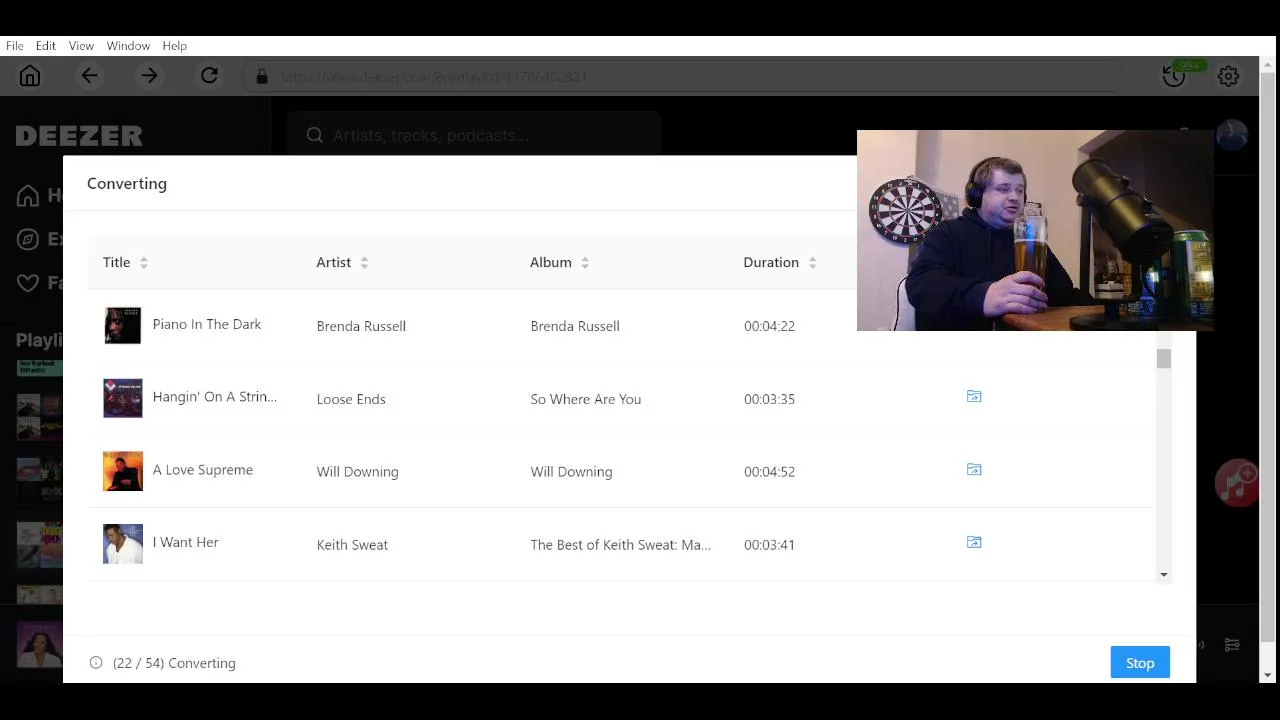The width and height of the screenshot is (1280, 720).
Task: Click the Deezer search field
Action: coord(474,135)
